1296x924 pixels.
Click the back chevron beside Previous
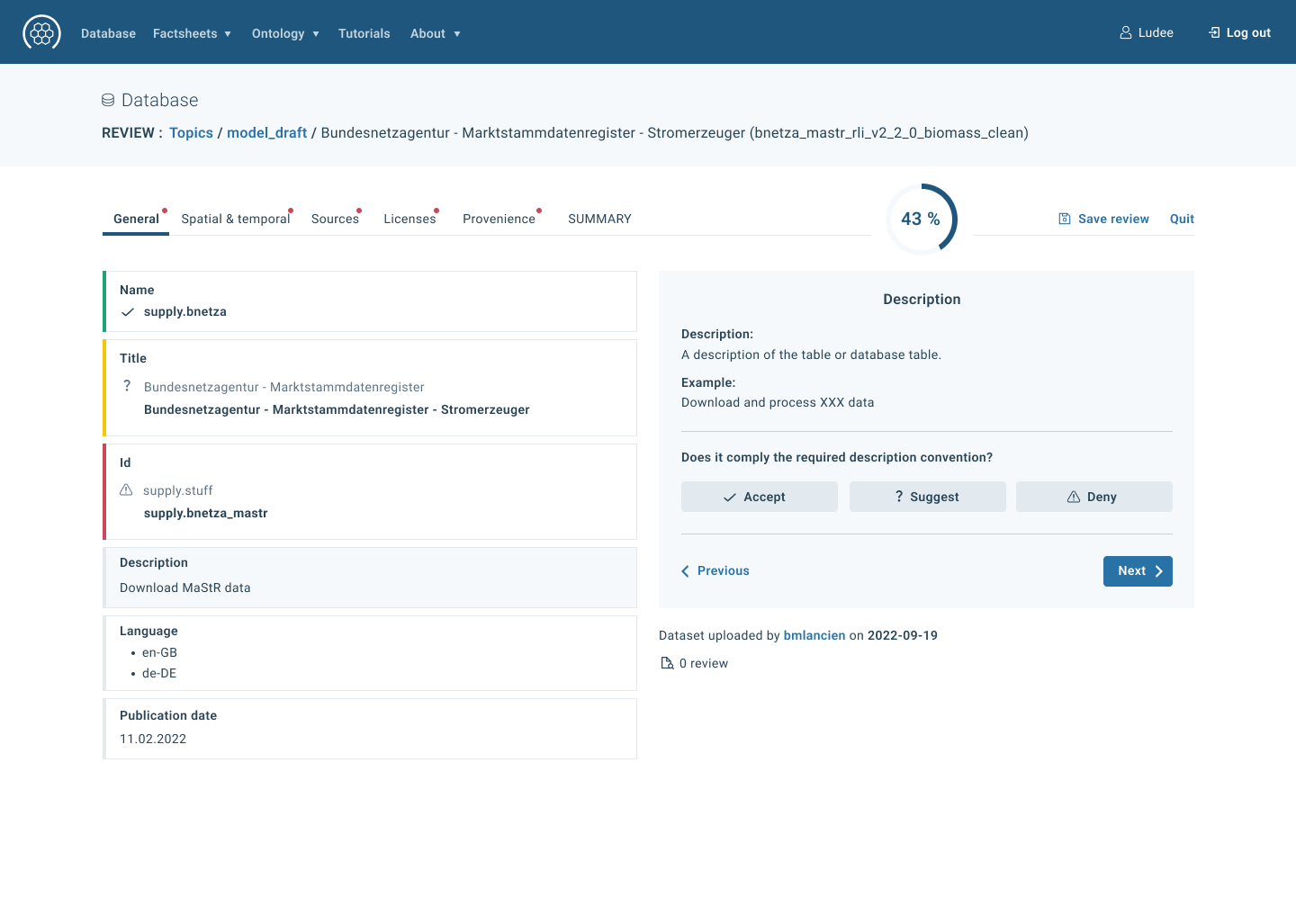coord(685,570)
